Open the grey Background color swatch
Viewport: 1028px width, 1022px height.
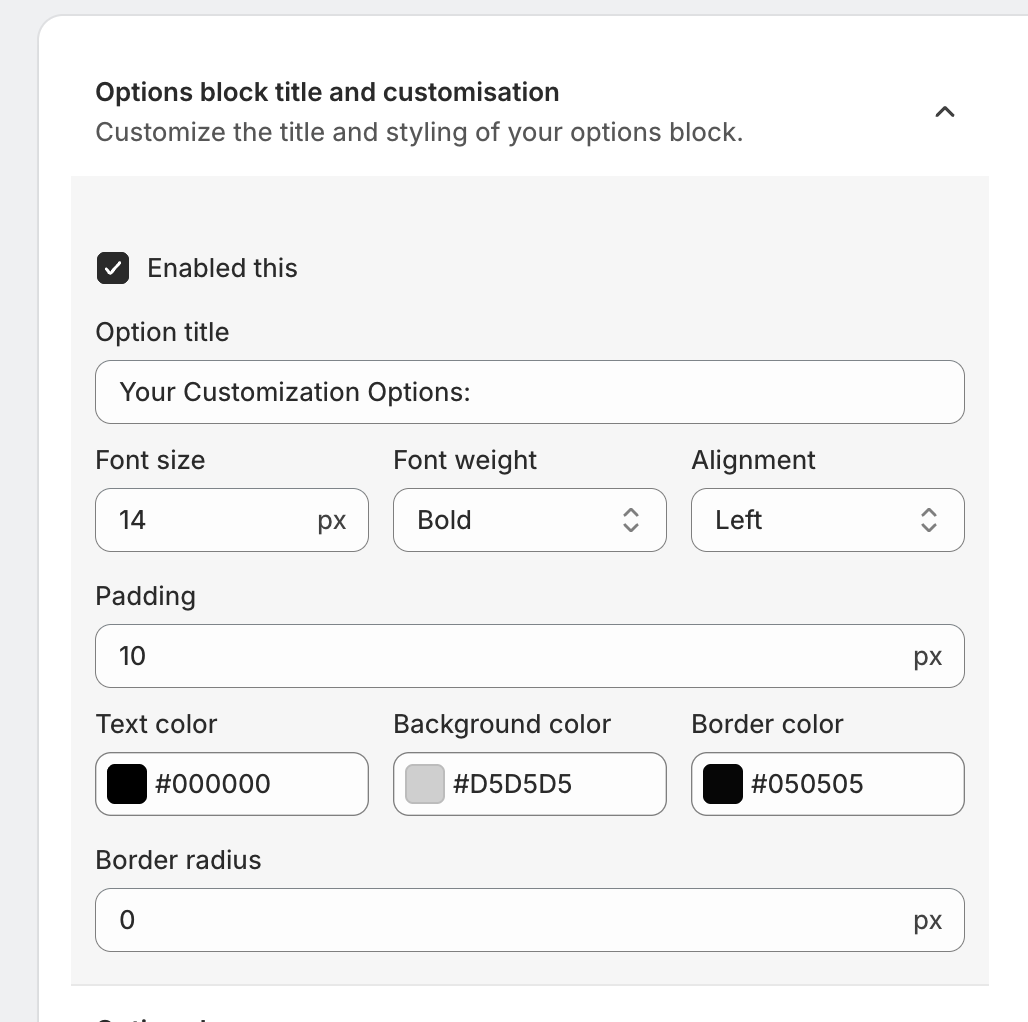[x=425, y=784]
